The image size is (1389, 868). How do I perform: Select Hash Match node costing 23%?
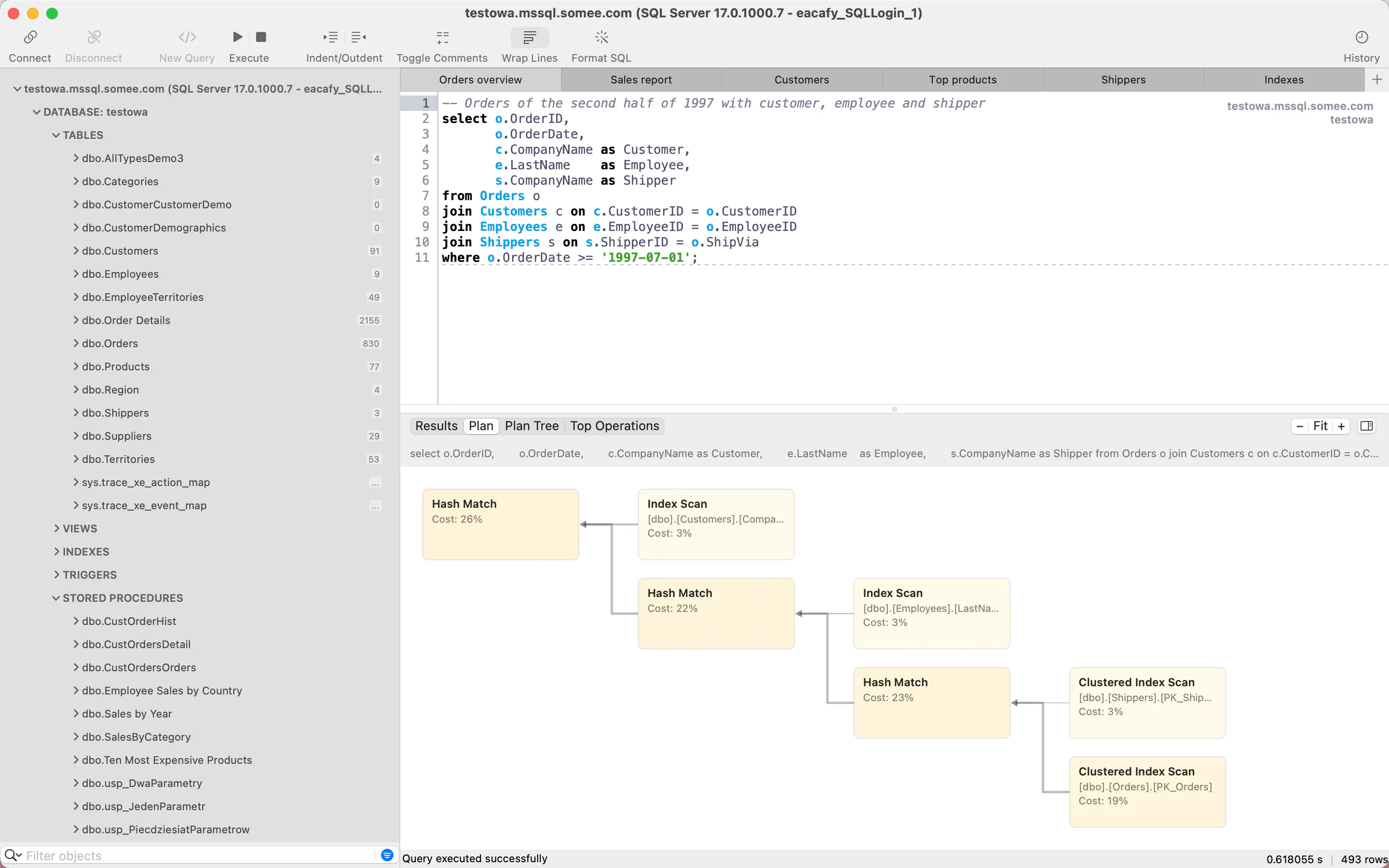point(932,703)
